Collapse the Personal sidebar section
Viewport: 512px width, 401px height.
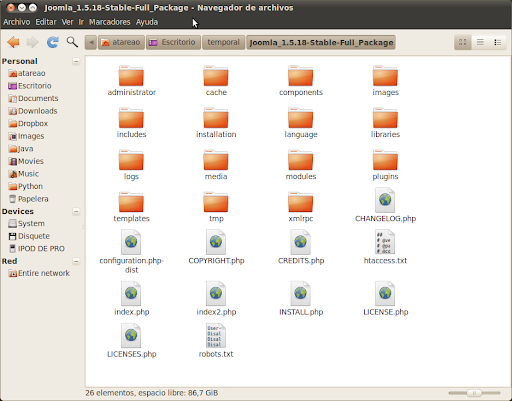click(x=76, y=61)
